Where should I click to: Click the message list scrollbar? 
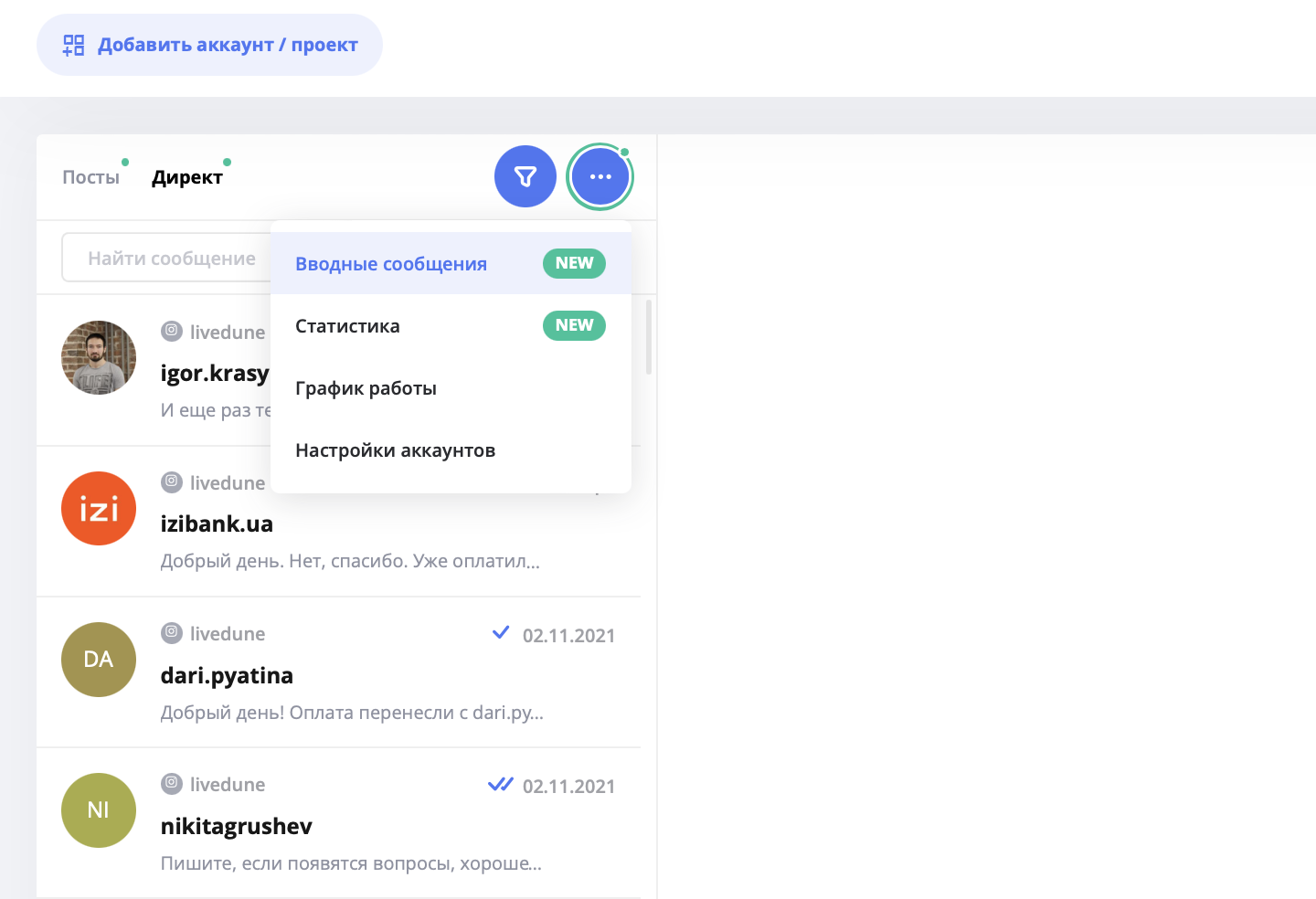(x=649, y=337)
